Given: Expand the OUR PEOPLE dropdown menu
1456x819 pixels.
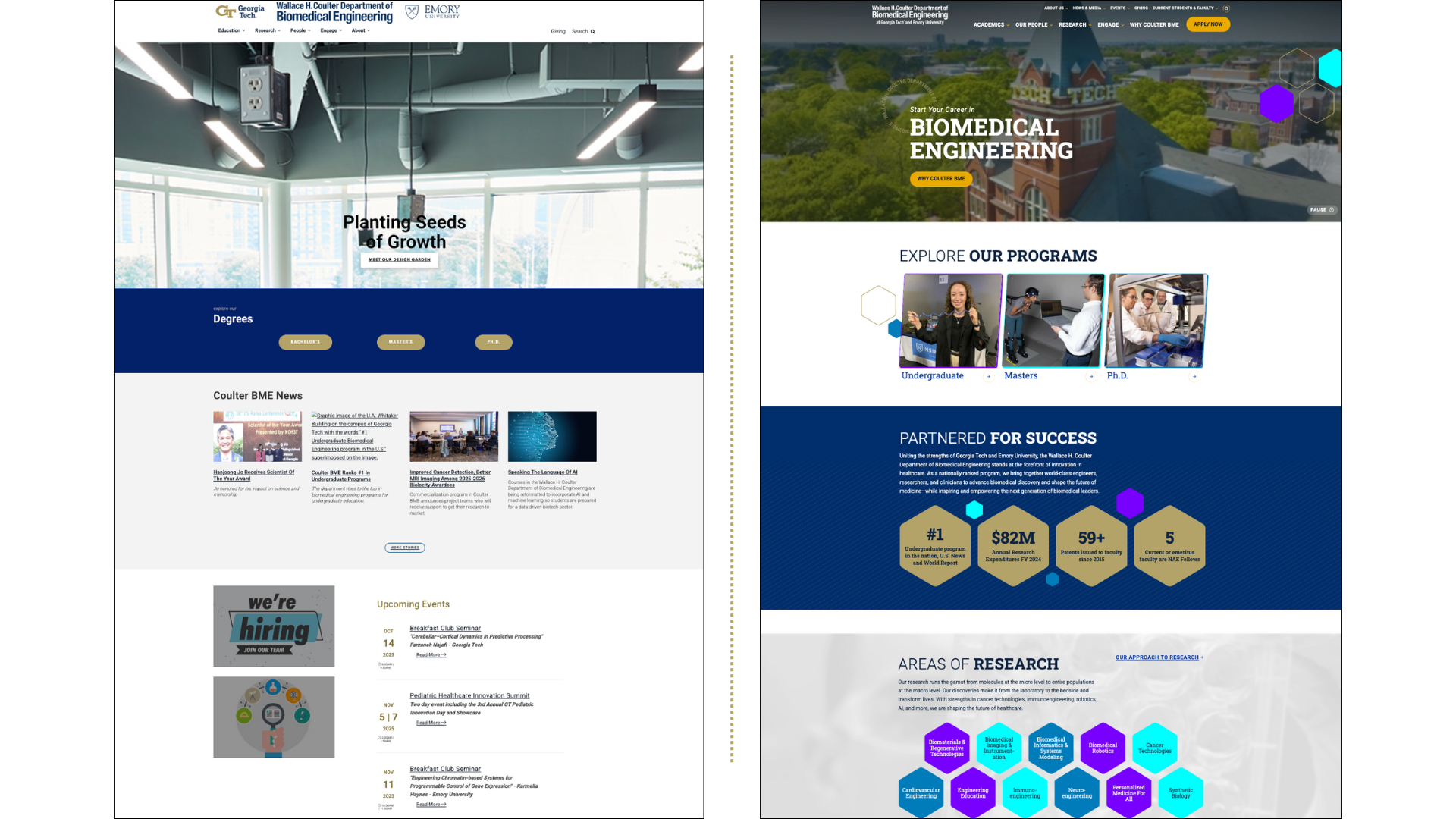Looking at the screenshot, I should tap(1034, 24).
